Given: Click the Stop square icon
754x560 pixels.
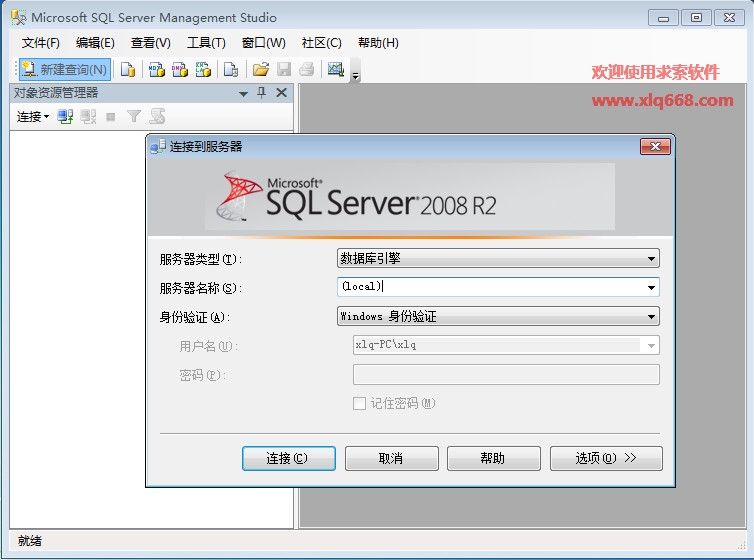Looking at the screenshot, I should tap(111, 116).
